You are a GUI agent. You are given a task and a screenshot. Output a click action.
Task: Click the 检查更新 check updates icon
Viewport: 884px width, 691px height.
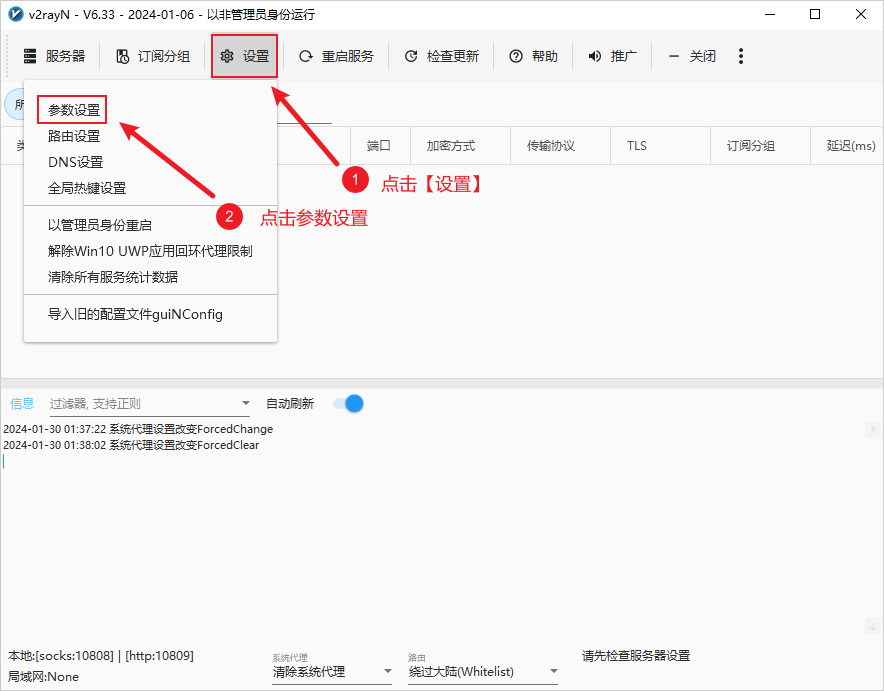[x=411, y=56]
